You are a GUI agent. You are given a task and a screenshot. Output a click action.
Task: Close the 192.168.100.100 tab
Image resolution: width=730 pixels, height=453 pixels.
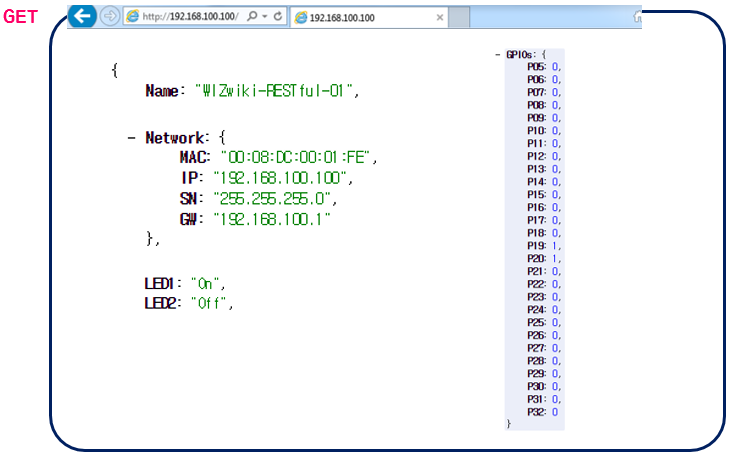coord(439,18)
